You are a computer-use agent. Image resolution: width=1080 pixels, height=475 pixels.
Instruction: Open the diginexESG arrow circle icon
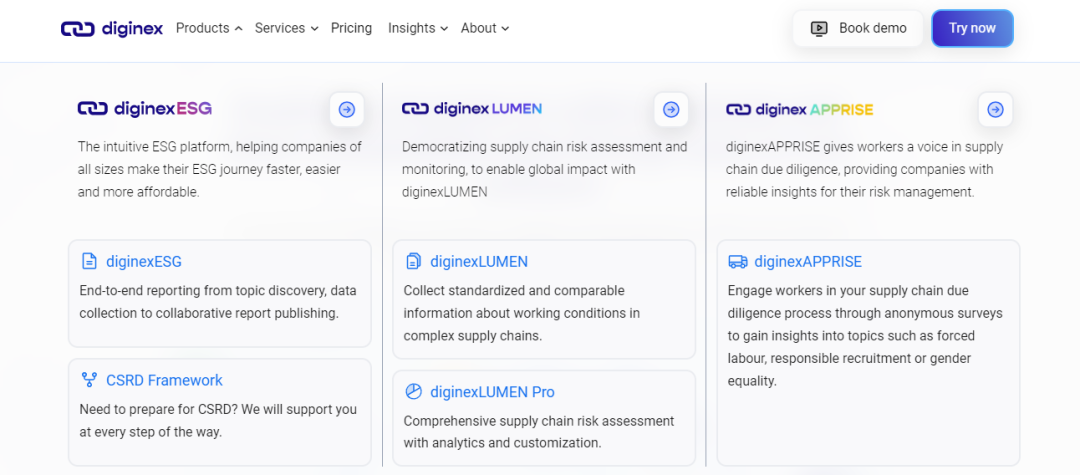(x=346, y=109)
